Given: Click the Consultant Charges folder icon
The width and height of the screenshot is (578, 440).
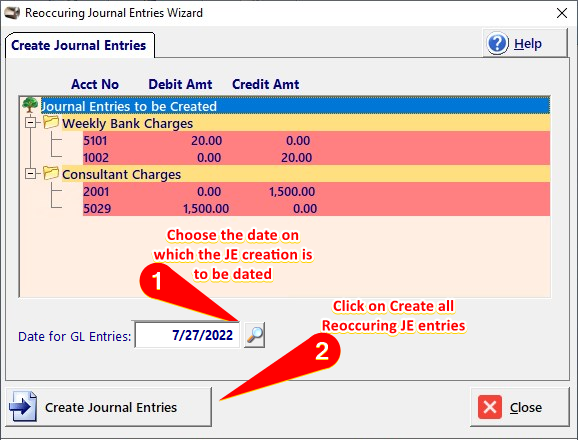Looking at the screenshot, I should tap(51, 173).
